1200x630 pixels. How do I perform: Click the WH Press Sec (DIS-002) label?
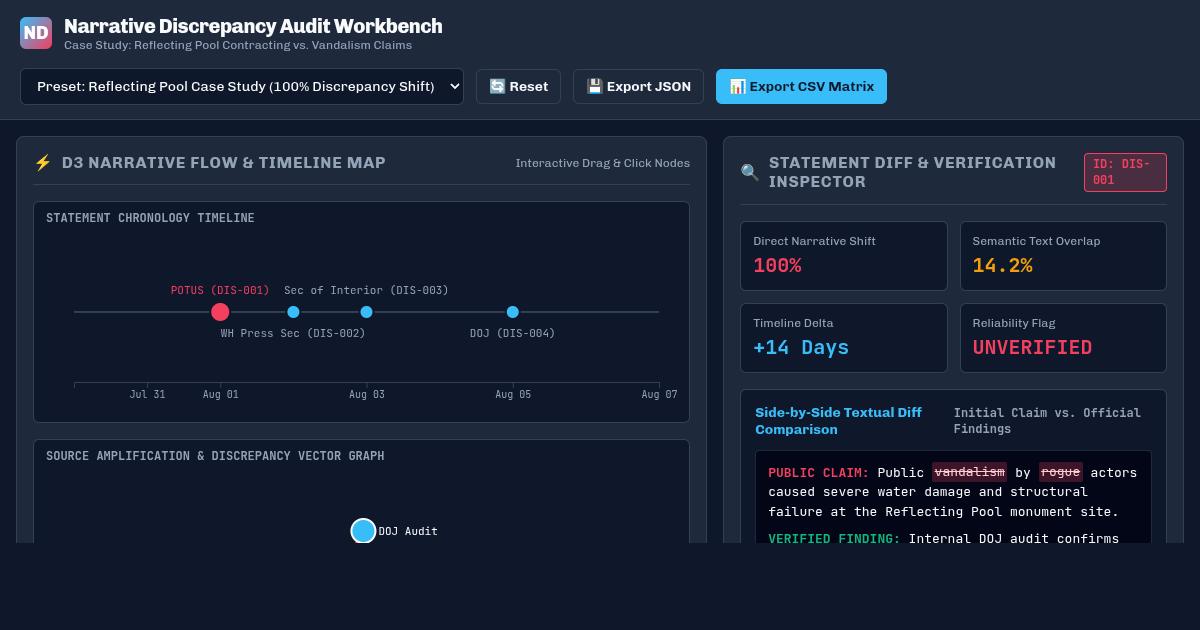(x=293, y=333)
